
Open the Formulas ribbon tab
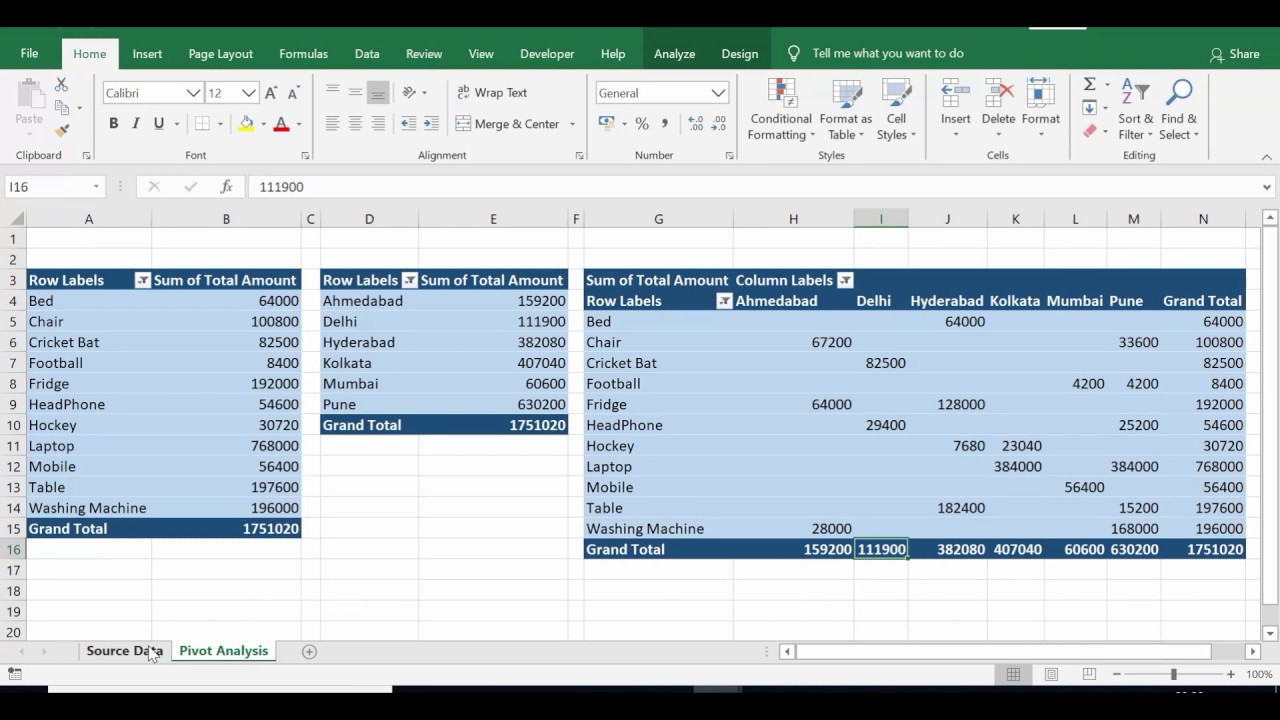[x=303, y=54]
